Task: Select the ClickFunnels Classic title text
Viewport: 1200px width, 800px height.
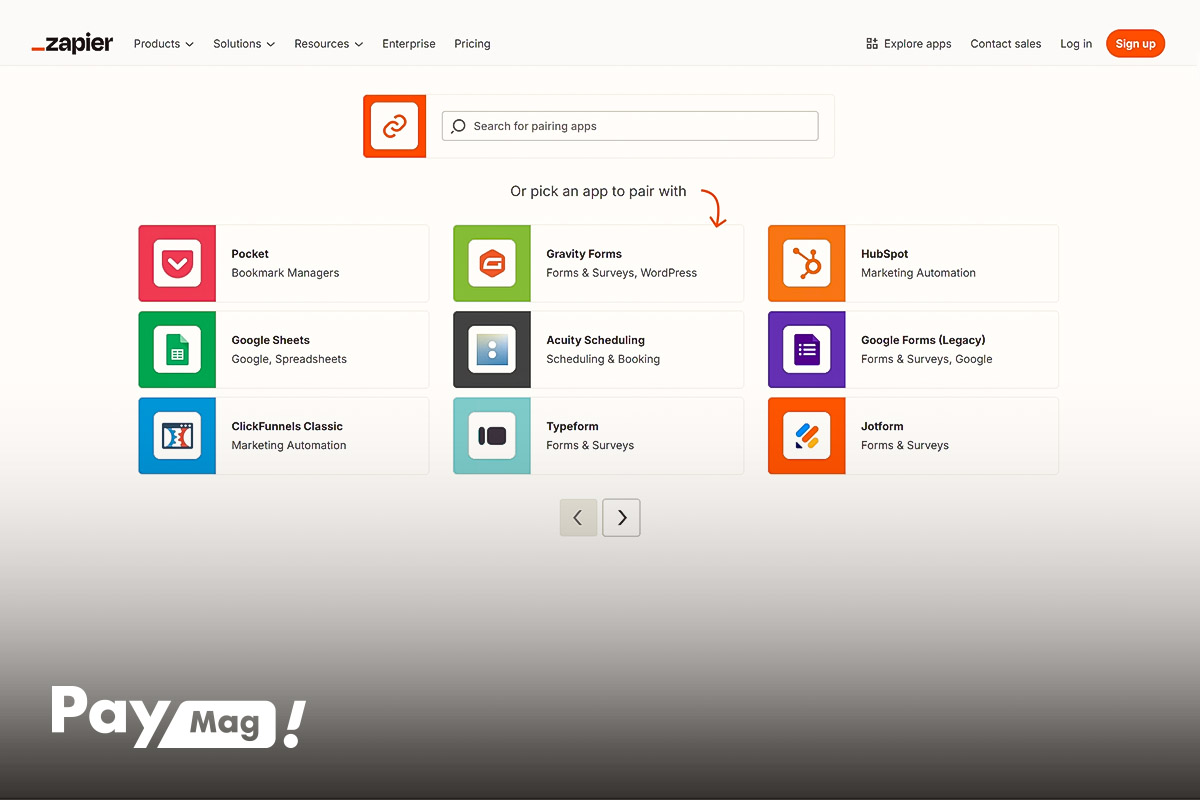Action: [x=287, y=426]
